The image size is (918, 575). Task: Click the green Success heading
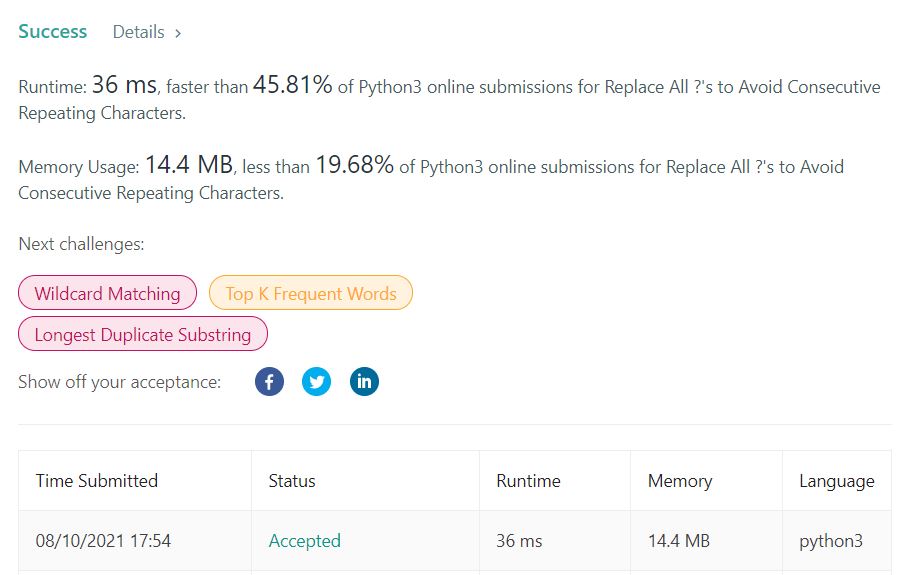[x=53, y=32]
